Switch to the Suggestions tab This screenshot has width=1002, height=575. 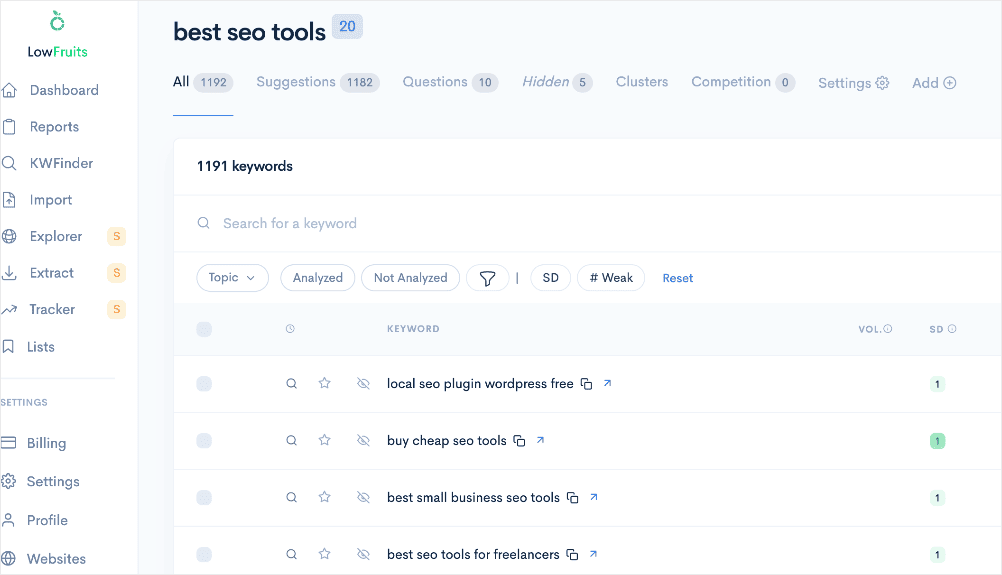coord(318,82)
